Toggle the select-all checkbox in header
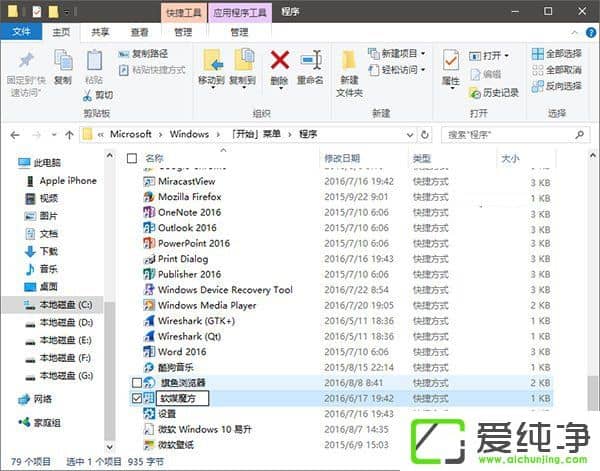Screen dimensions: 600x471 coord(132,158)
